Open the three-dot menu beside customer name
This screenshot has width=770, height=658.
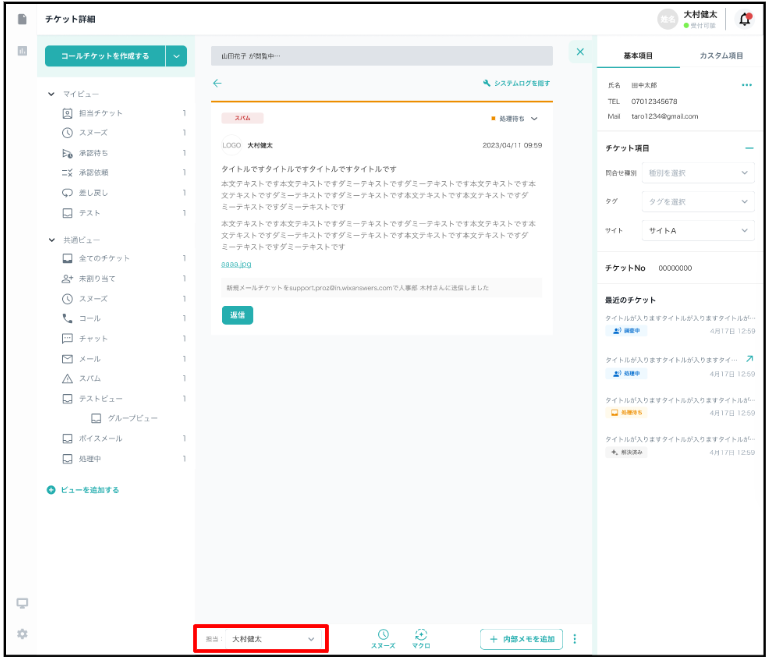746,86
